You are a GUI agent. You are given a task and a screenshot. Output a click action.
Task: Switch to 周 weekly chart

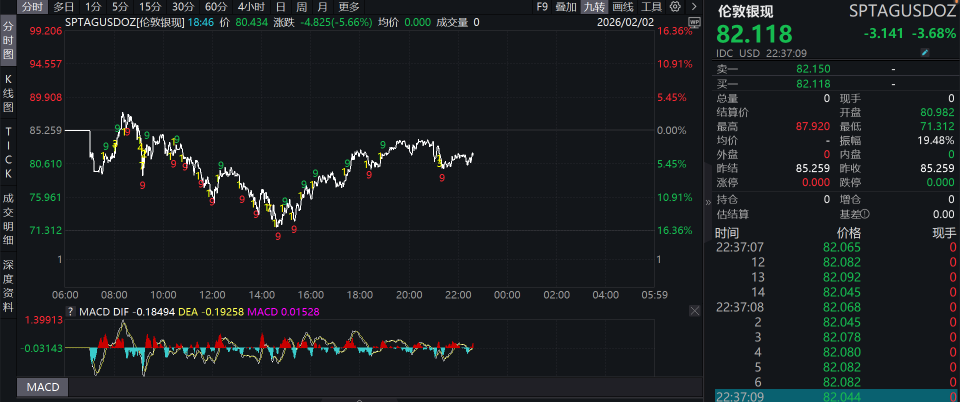(x=301, y=7)
